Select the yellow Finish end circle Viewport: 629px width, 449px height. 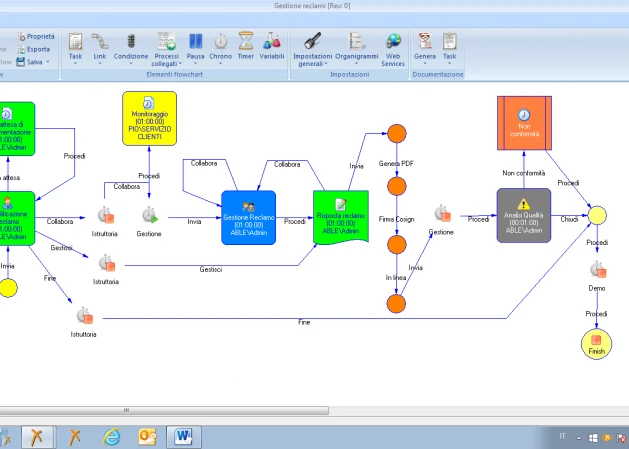coord(597,344)
